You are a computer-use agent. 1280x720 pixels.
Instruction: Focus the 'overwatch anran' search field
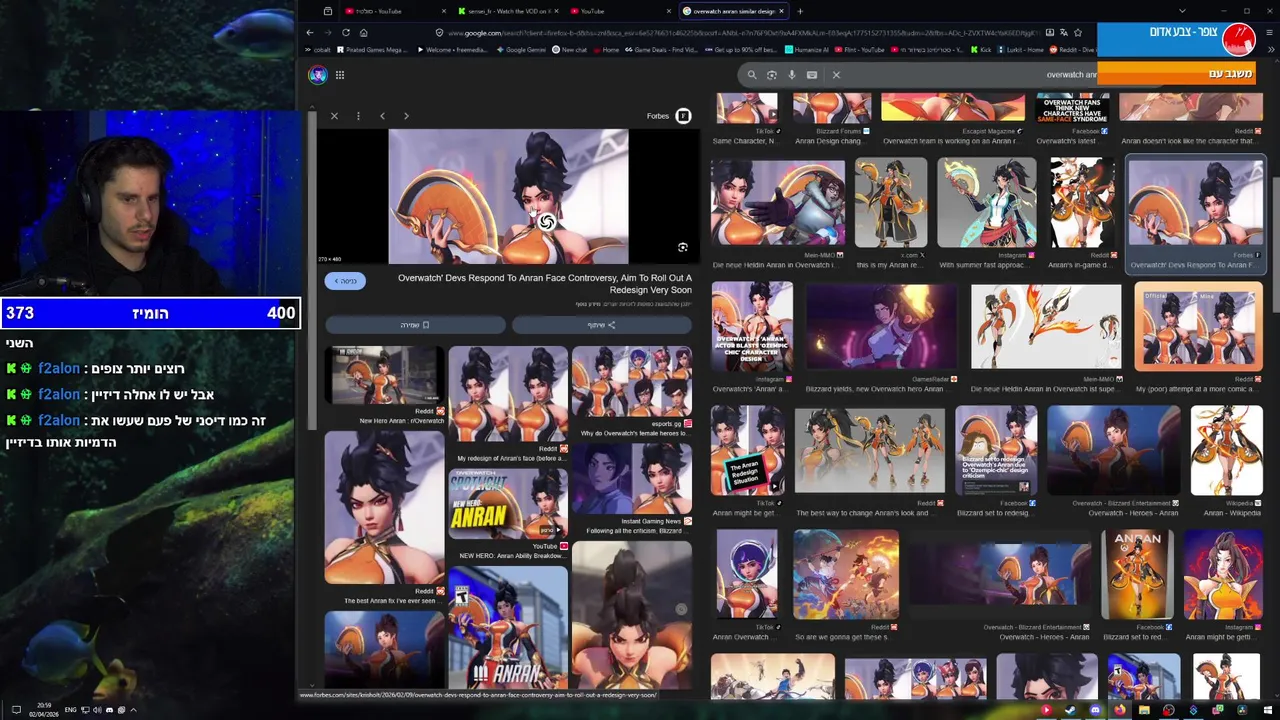pos(970,75)
